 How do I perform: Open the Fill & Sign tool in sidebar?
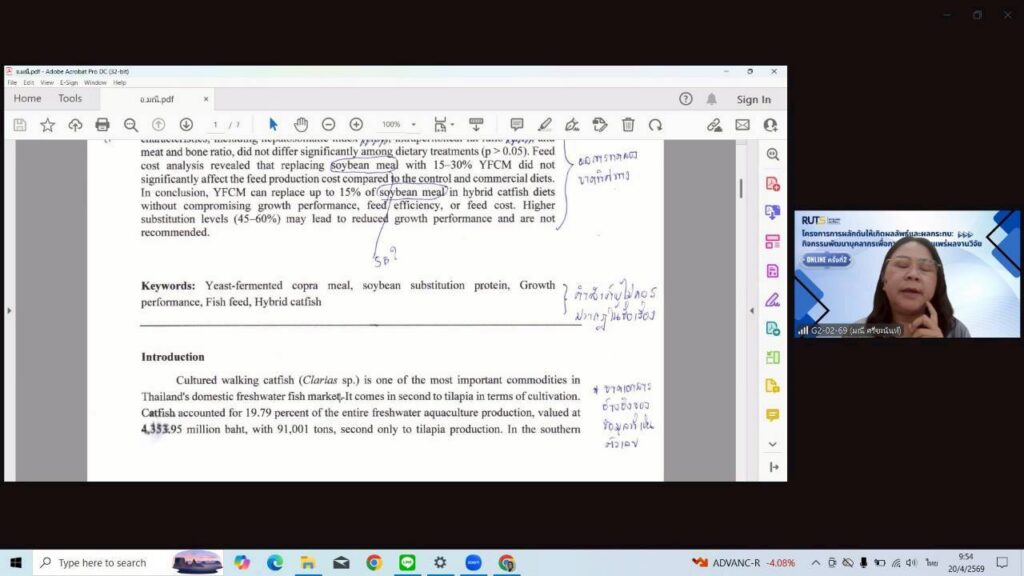click(x=772, y=299)
